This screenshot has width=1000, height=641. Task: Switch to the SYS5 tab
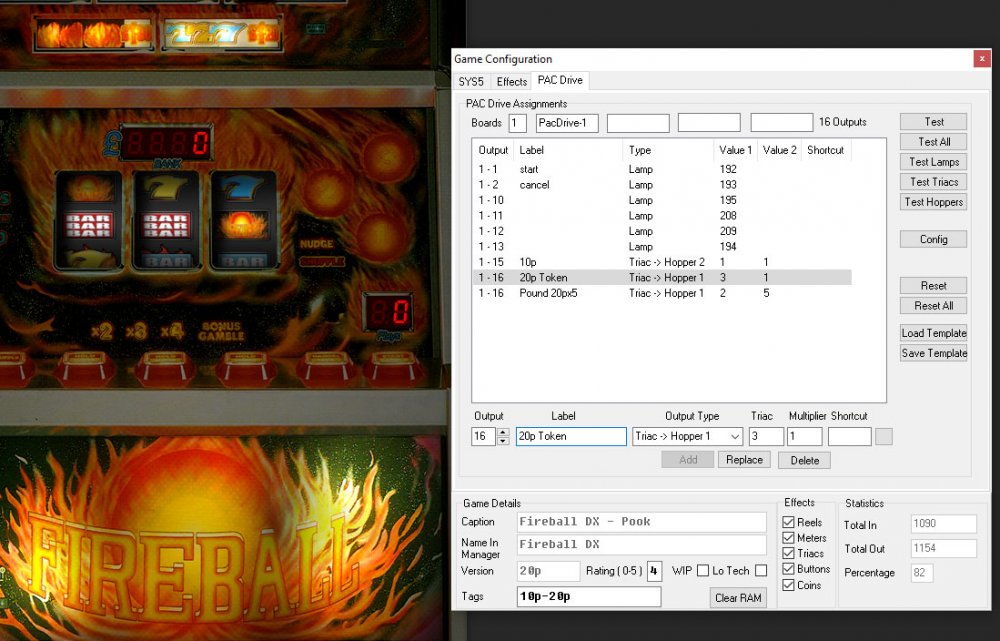coord(471,82)
